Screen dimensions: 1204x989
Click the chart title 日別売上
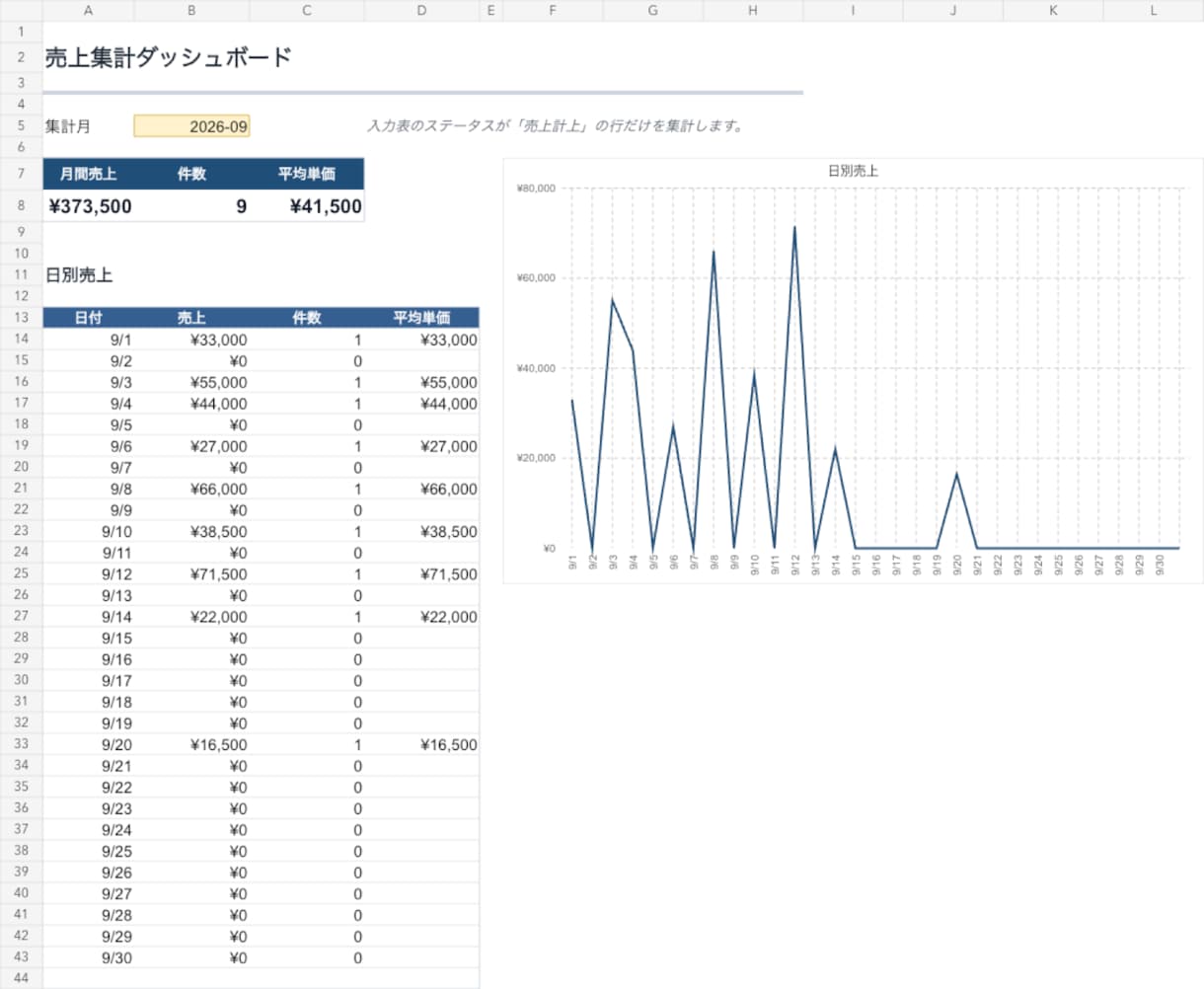[x=853, y=171]
